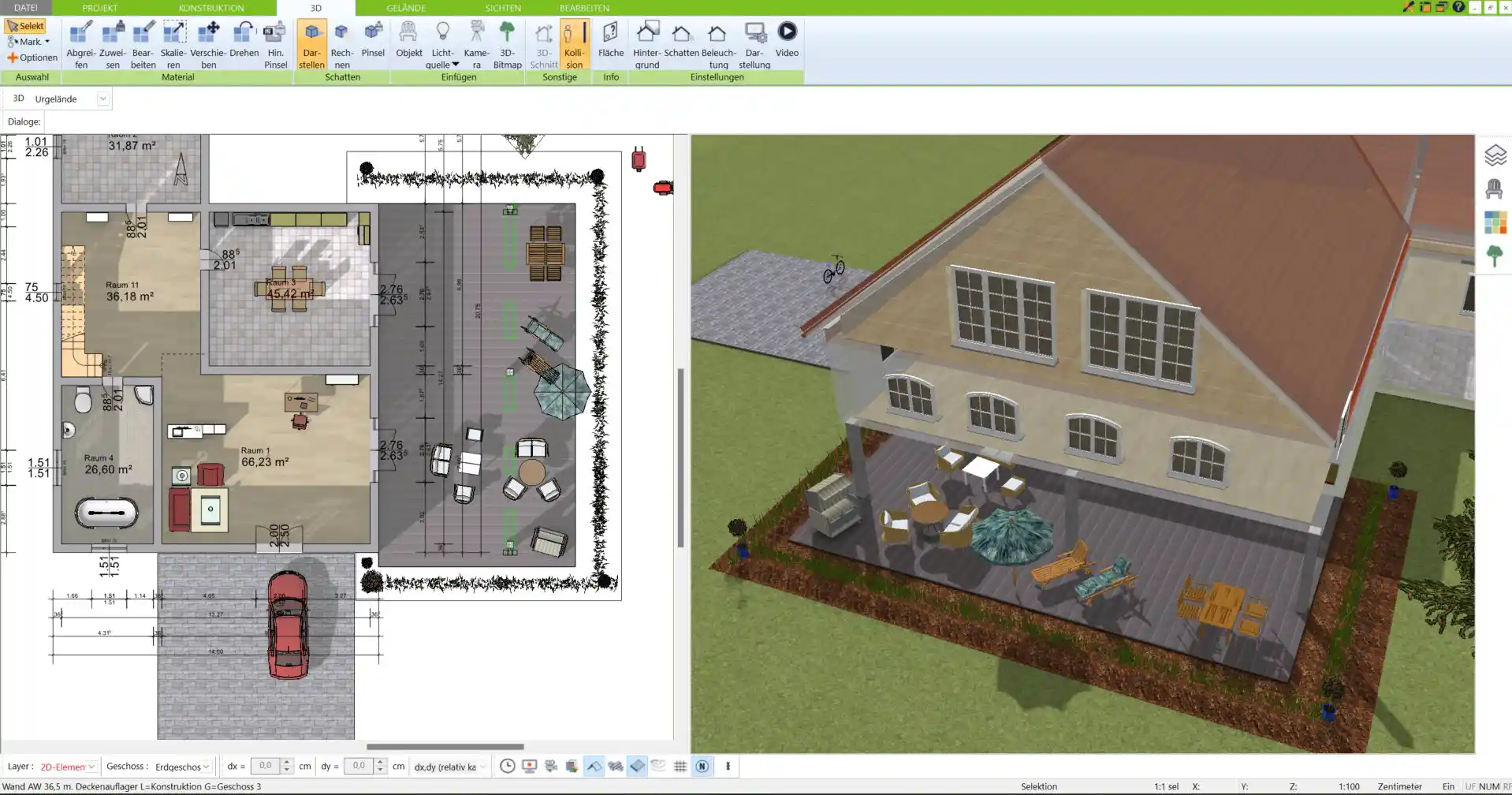
Task: Click the 3D-Bitmap tree tool
Action: (x=507, y=45)
